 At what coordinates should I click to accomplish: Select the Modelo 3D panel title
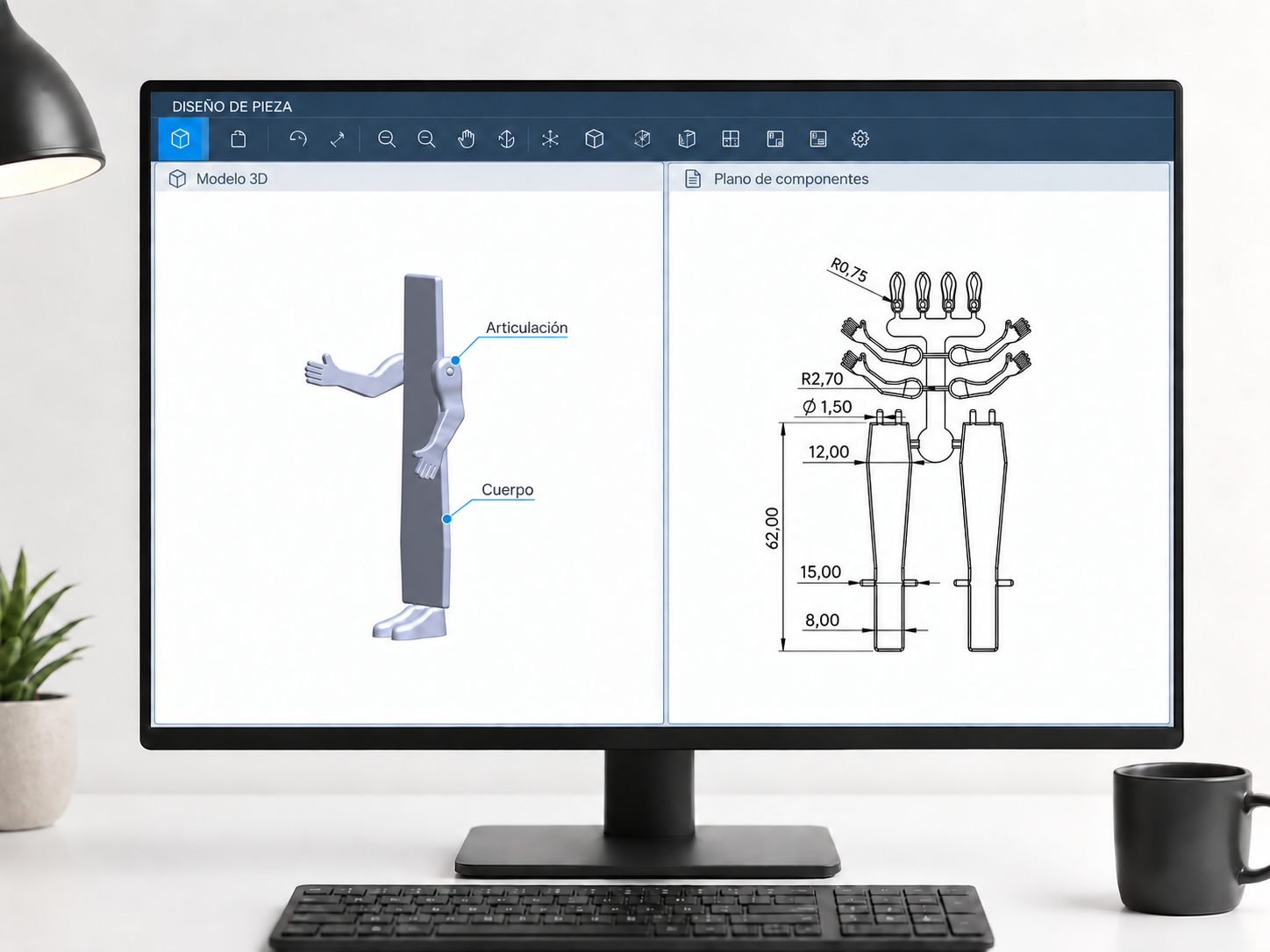coord(232,179)
